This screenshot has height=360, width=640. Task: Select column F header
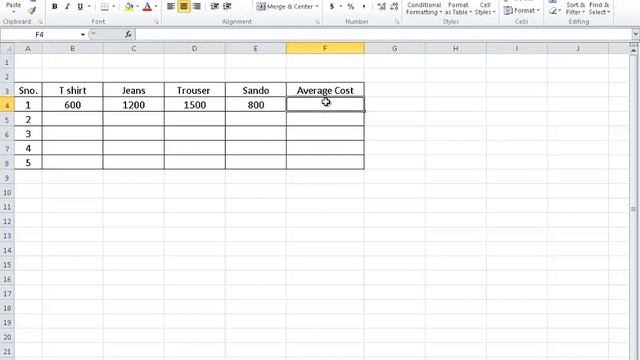pos(325,49)
